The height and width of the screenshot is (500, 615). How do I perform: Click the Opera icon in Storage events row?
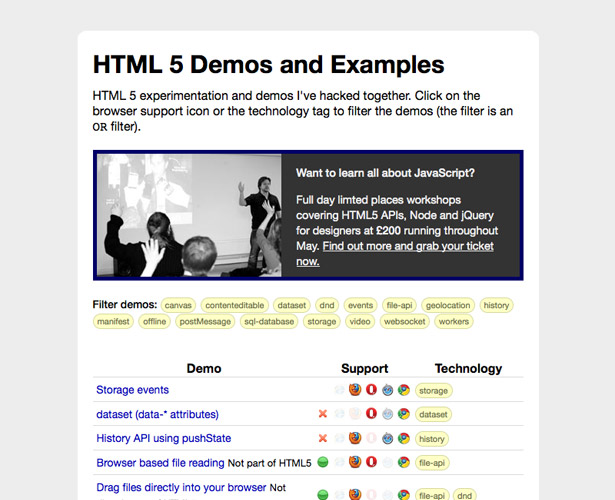click(371, 390)
